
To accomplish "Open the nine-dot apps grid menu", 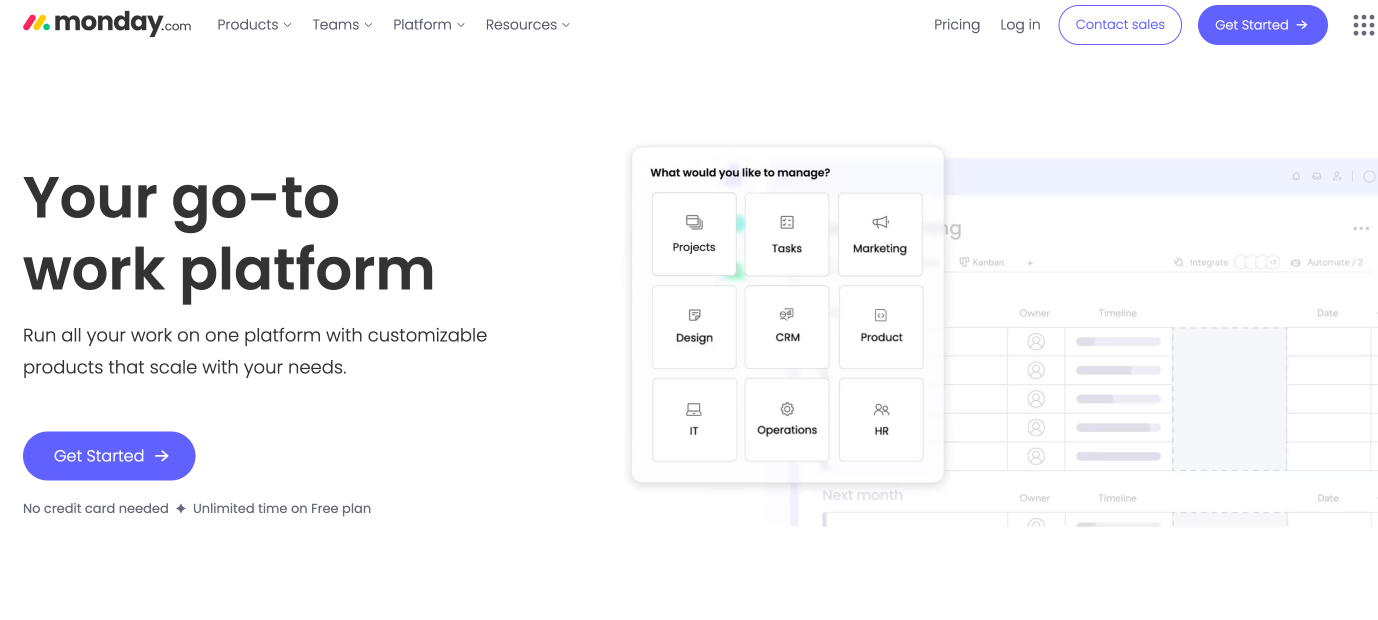I will (1363, 25).
